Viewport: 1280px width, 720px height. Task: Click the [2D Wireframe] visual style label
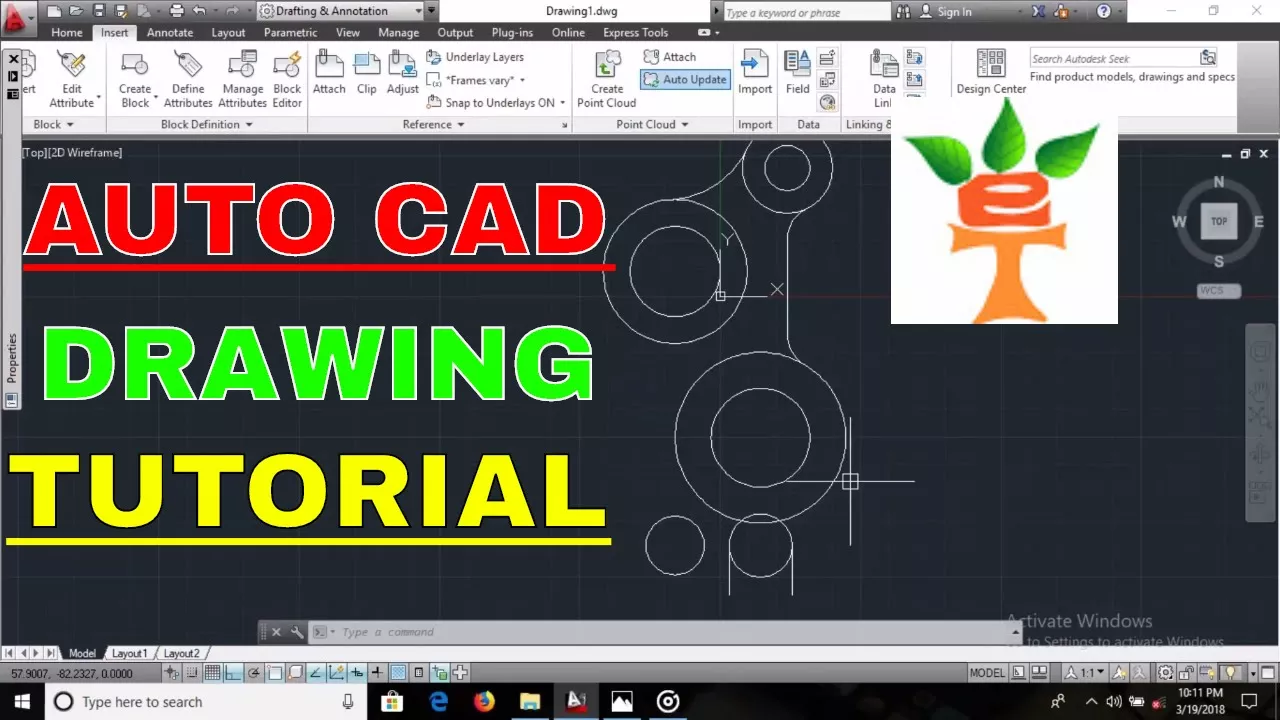(x=85, y=152)
